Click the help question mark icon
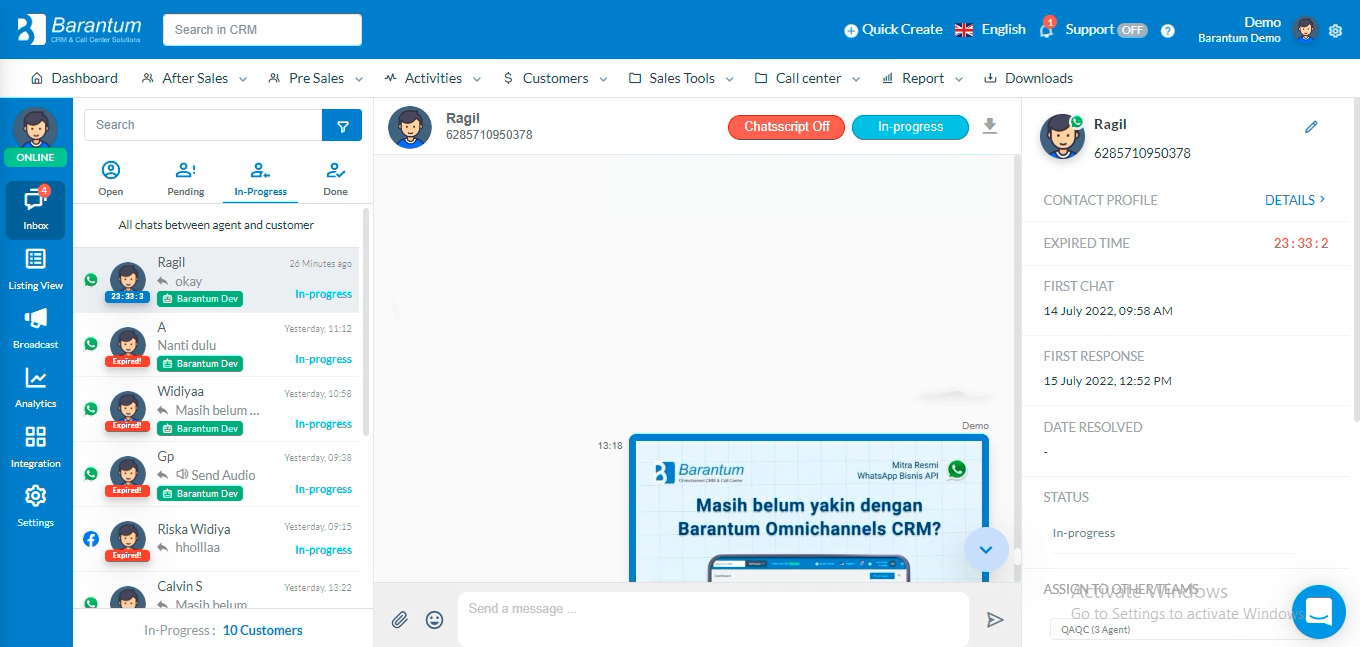1360x647 pixels. click(1167, 30)
